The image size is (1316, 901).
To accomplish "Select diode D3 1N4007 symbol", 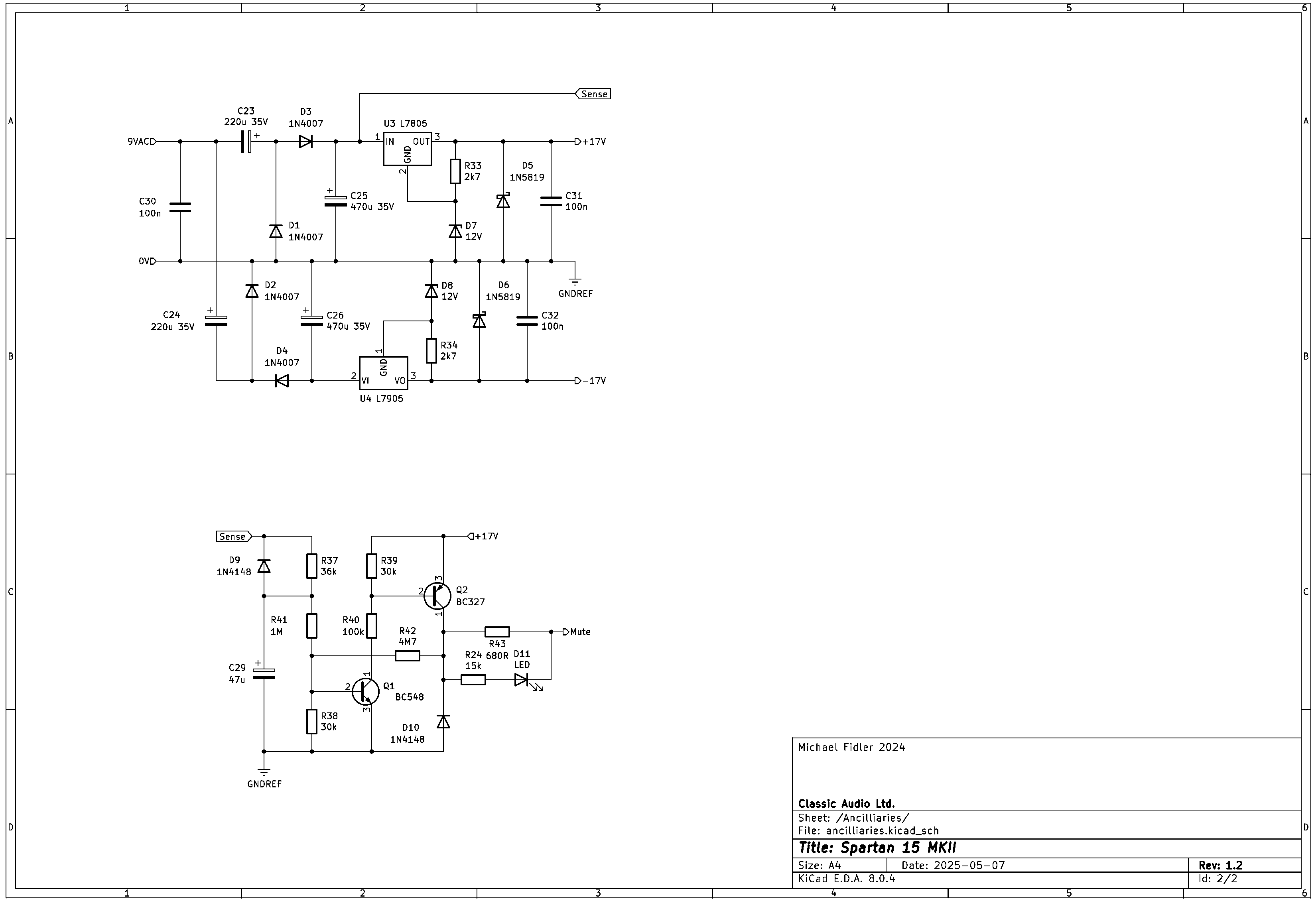I will (306, 142).
